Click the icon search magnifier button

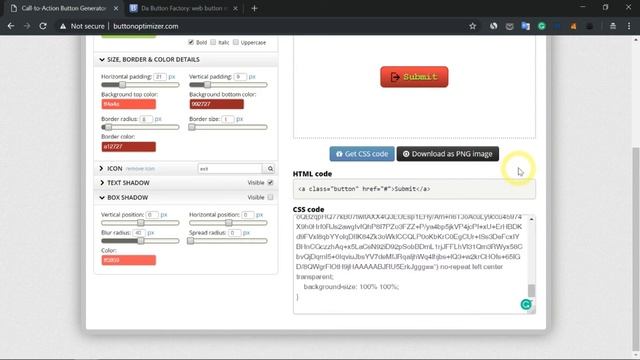tap(270, 169)
